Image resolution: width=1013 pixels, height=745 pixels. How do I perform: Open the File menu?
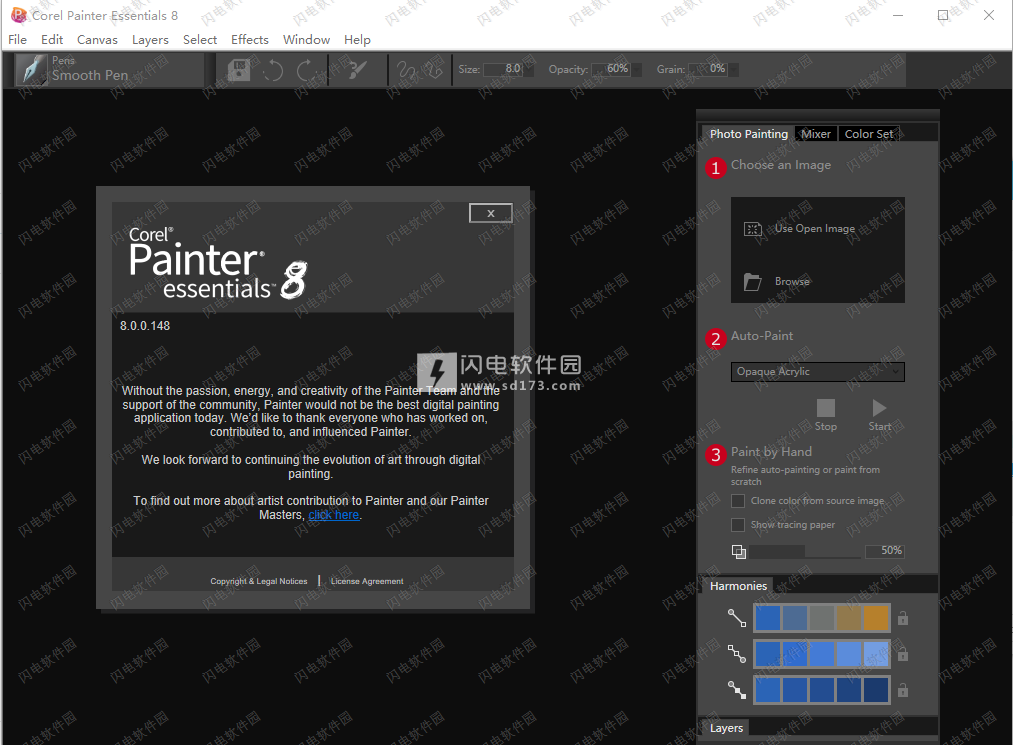(x=17, y=40)
